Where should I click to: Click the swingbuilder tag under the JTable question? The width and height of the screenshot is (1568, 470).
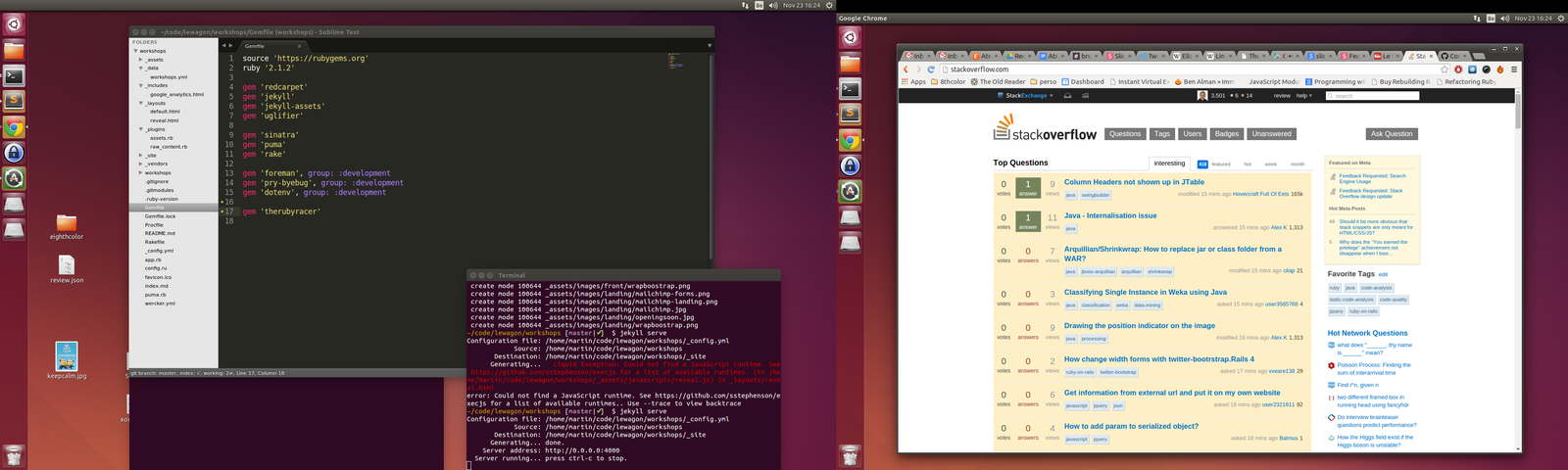pos(1096,195)
